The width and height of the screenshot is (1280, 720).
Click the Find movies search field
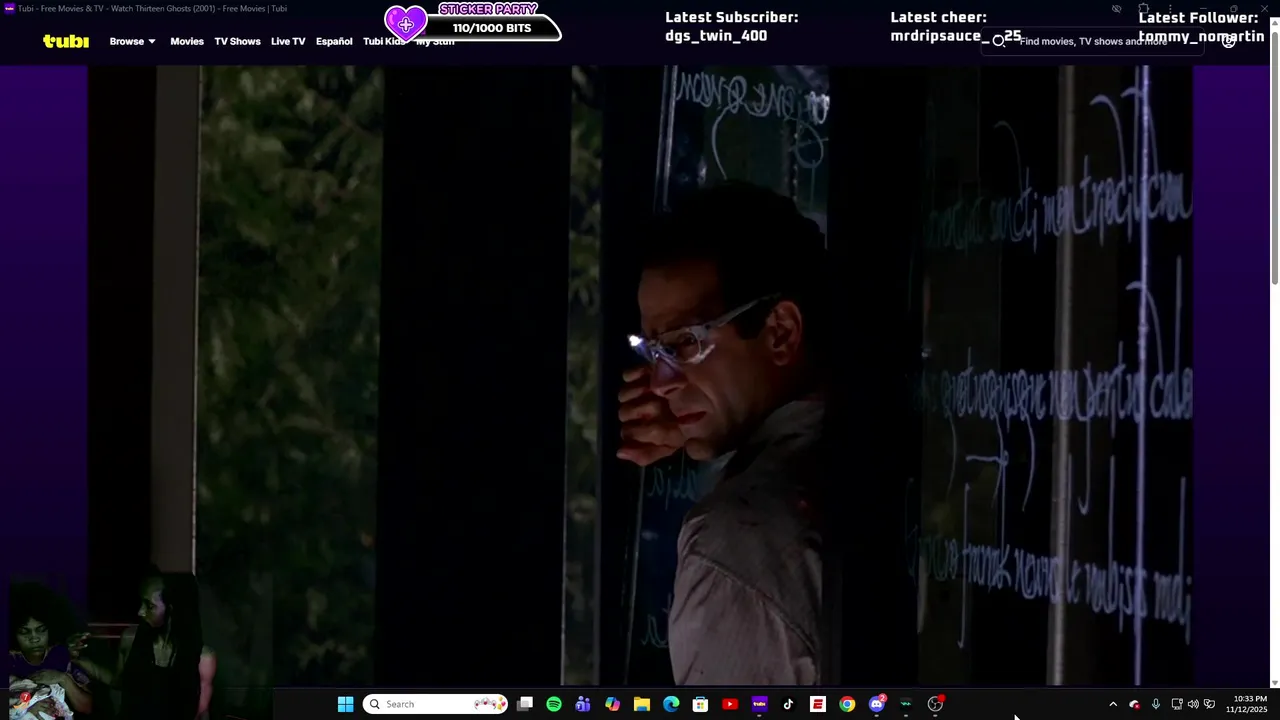click(1093, 41)
